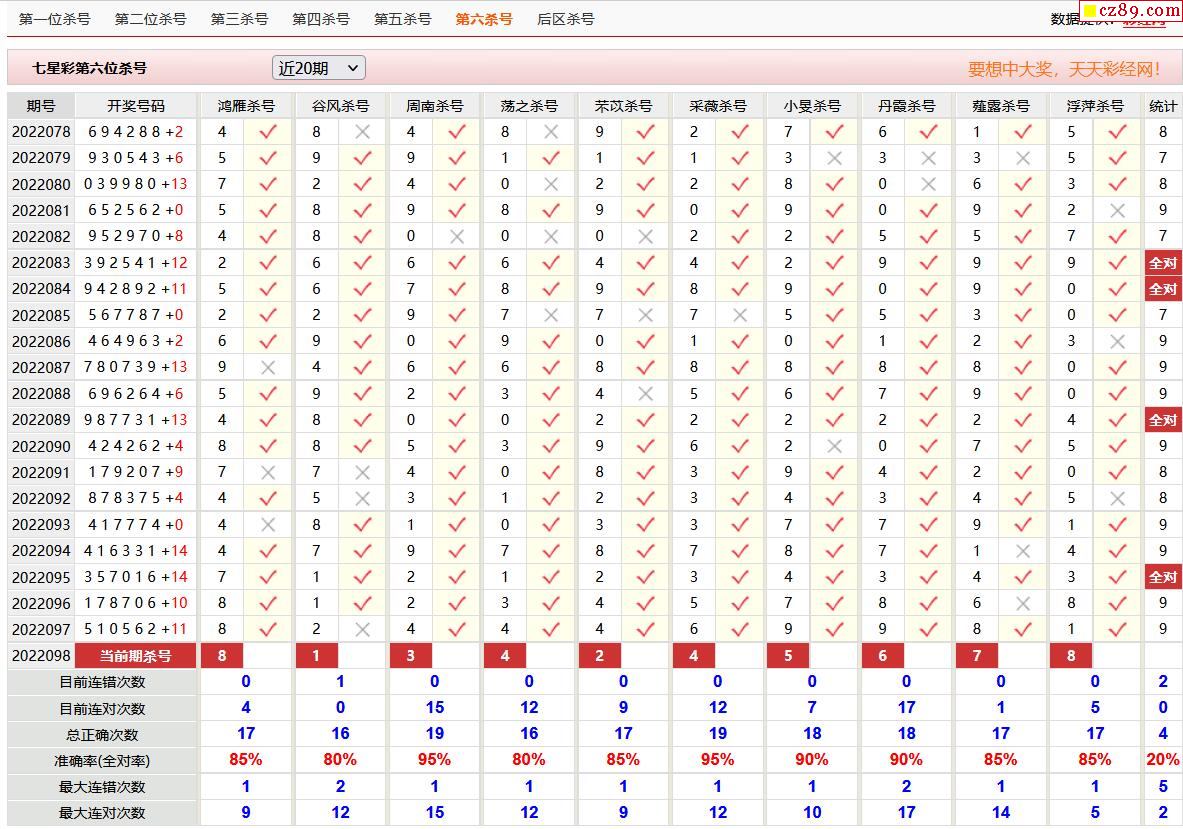The height and width of the screenshot is (829, 1183).
Task: Click the red 当前期杀号 label
Action: pyautogui.click(x=136, y=656)
